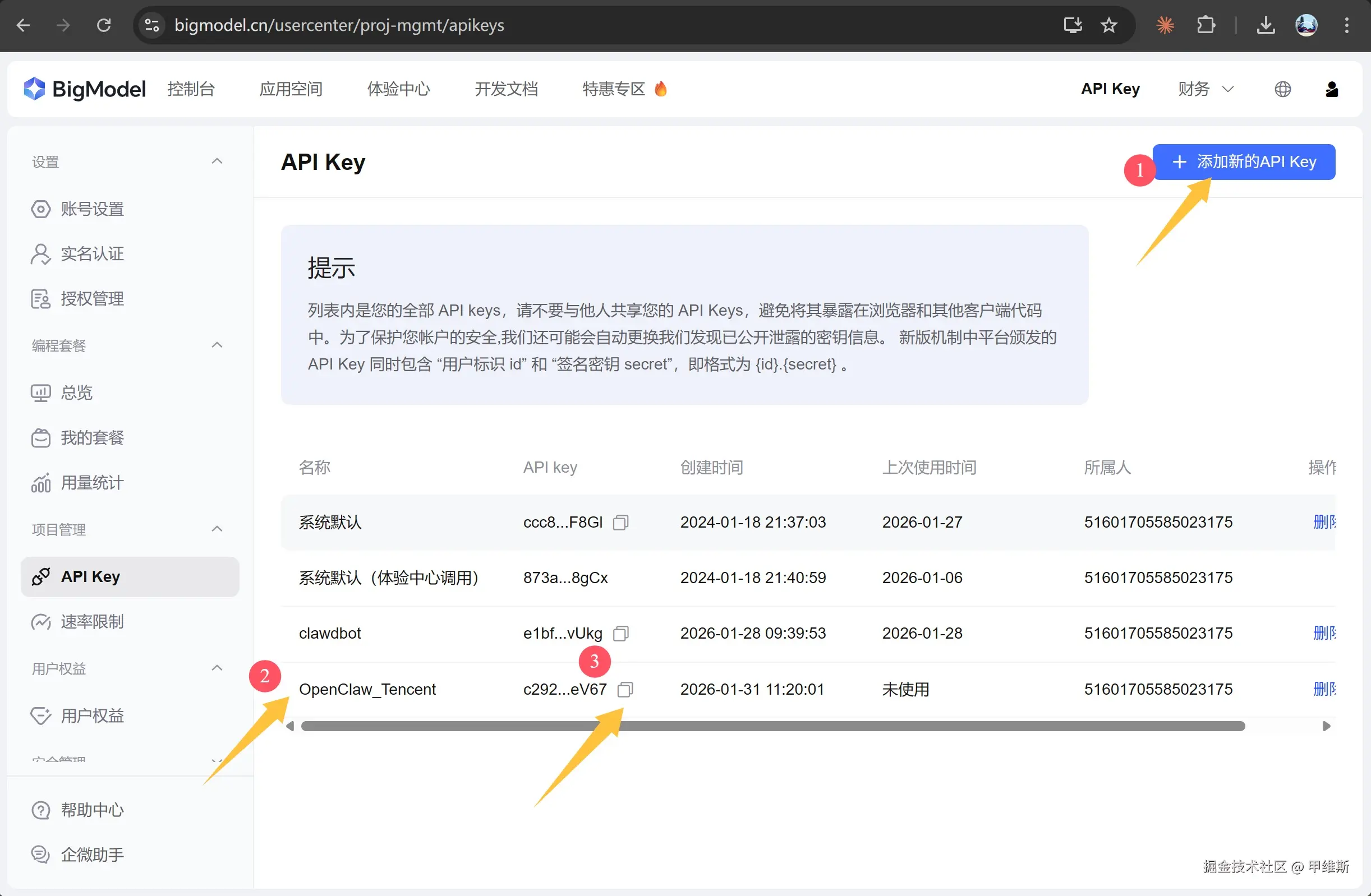Image resolution: width=1371 pixels, height=896 pixels.
Task: Open the browser extensions puzzle icon
Action: pyautogui.click(x=1206, y=25)
